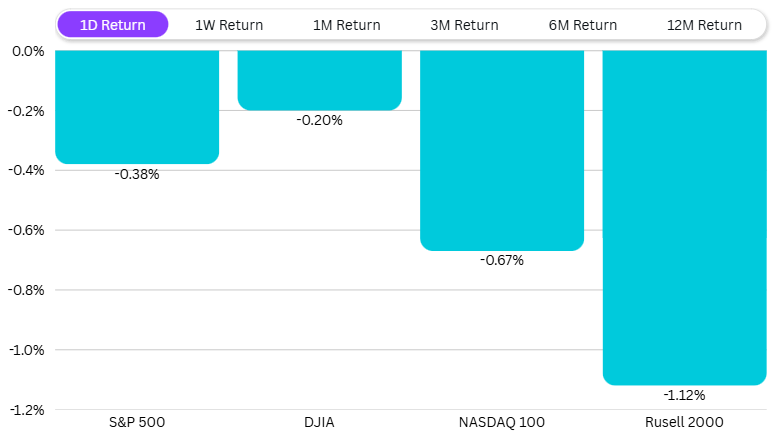Select the Rusell 2000 bar

coord(685,217)
